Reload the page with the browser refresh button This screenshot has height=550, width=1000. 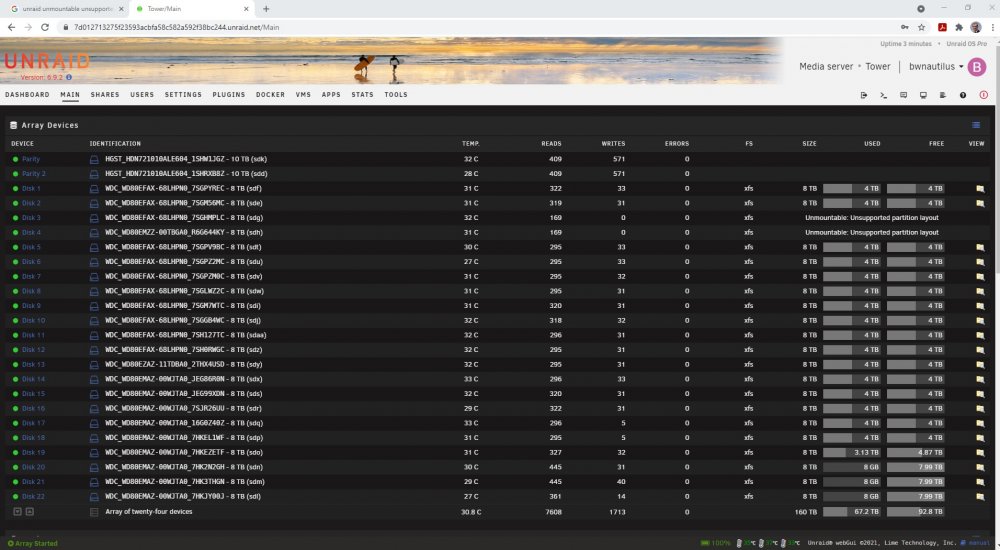click(x=45, y=27)
